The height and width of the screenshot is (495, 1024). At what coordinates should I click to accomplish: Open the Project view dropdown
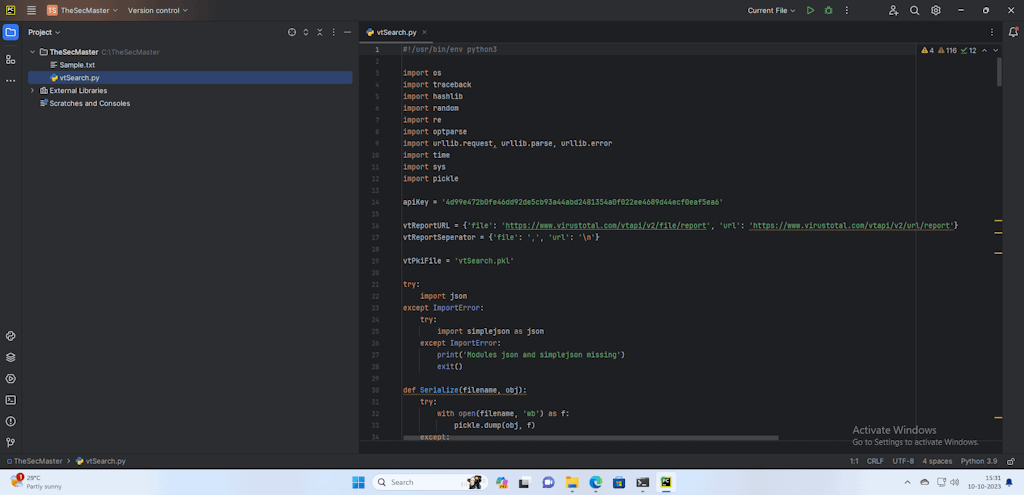(44, 32)
